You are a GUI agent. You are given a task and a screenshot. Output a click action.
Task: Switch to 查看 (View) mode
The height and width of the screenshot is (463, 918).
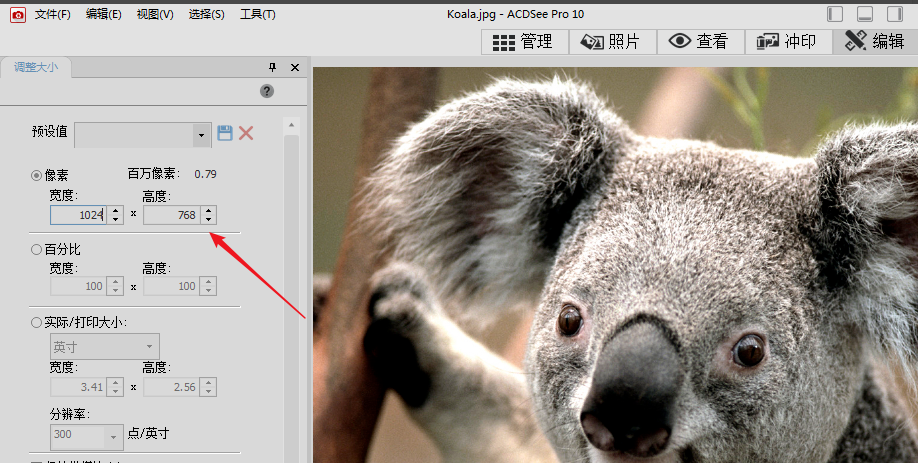tap(699, 42)
